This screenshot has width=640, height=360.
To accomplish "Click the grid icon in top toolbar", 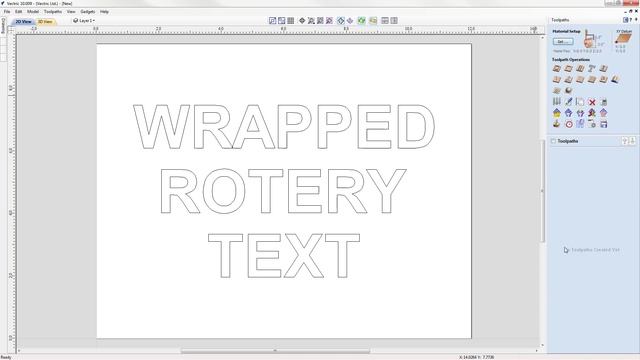I will coord(291,20).
